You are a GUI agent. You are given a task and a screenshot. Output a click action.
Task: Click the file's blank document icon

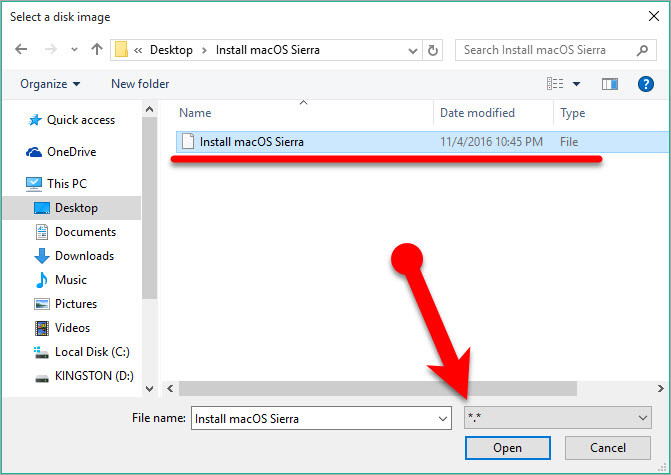pos(187,142)
